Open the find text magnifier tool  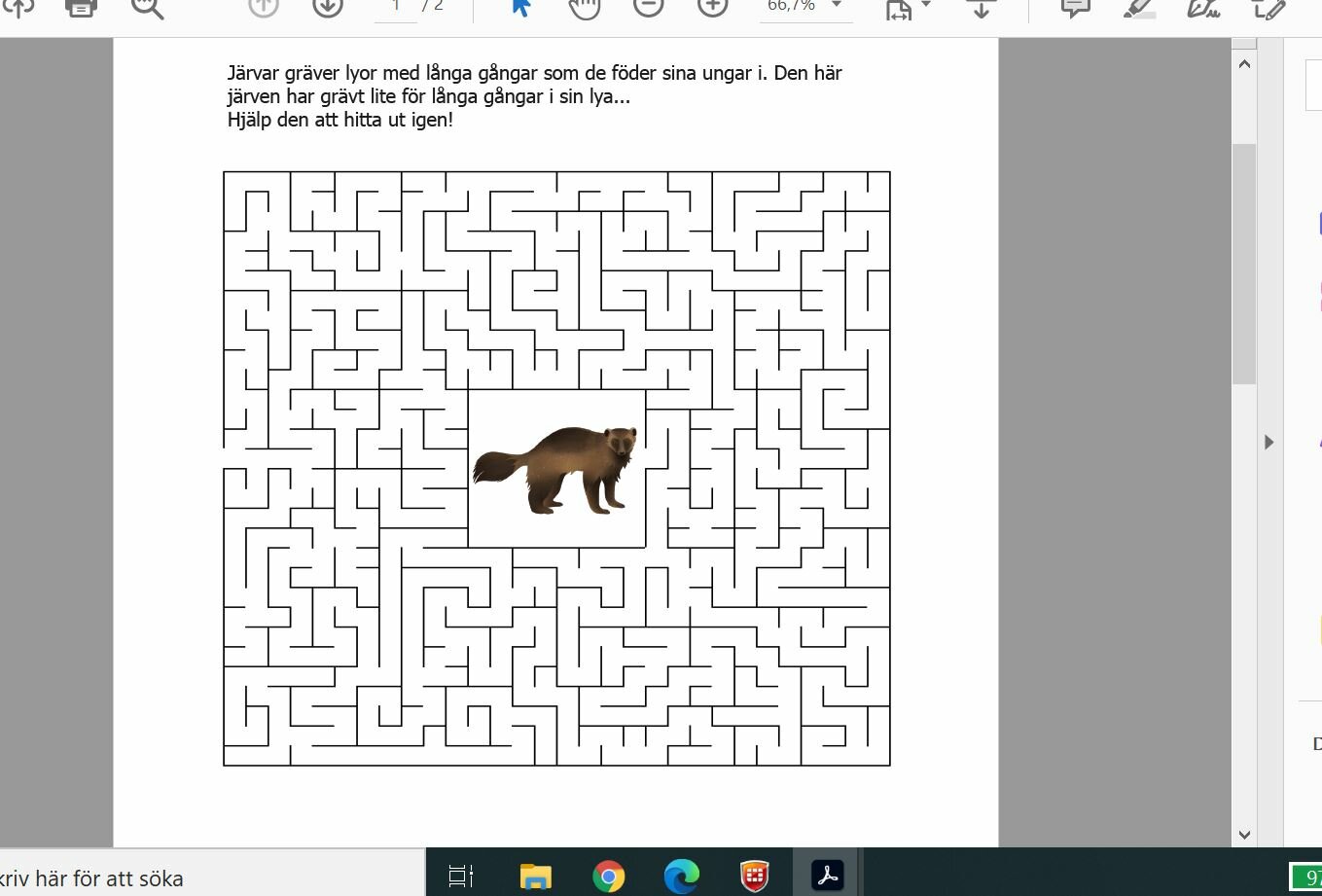(x=147, y=8)
